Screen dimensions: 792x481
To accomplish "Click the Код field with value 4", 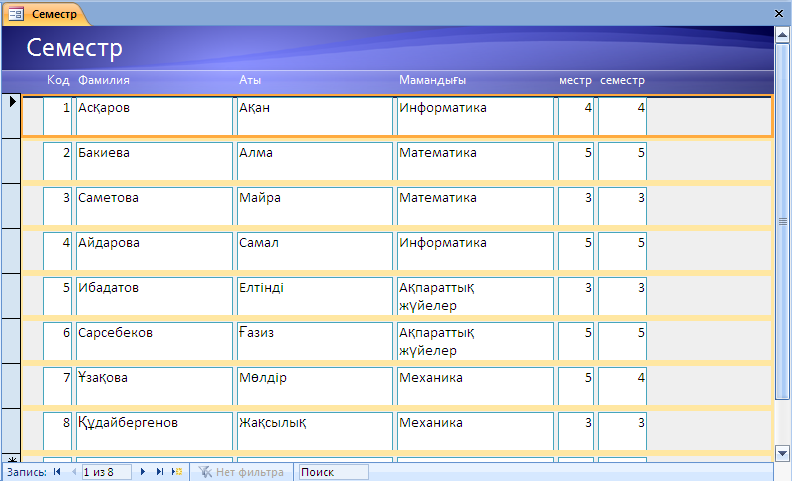I will tap(58, 251).
